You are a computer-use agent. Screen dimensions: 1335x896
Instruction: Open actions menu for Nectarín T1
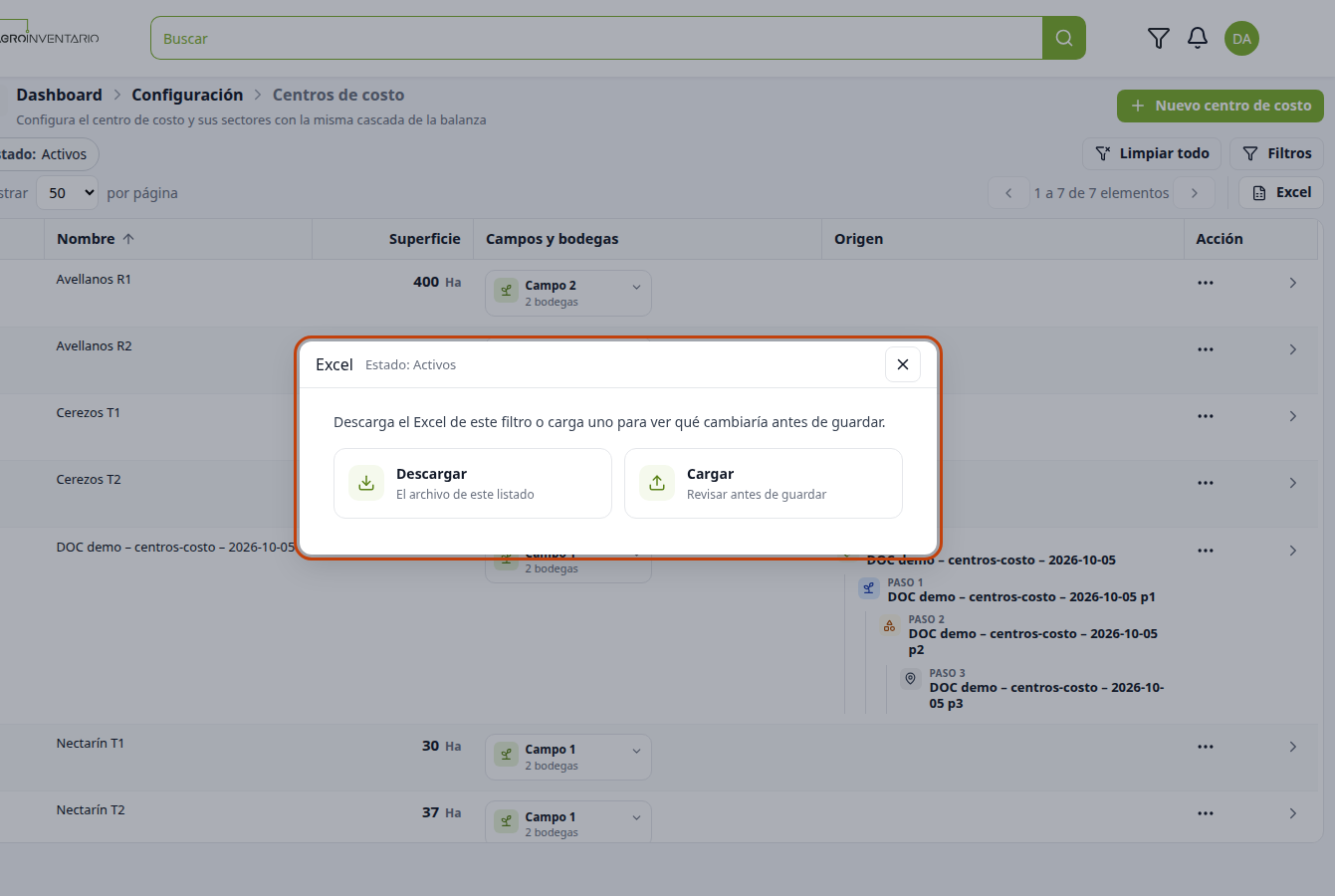pyautogui.click(x=1206, y=747)
